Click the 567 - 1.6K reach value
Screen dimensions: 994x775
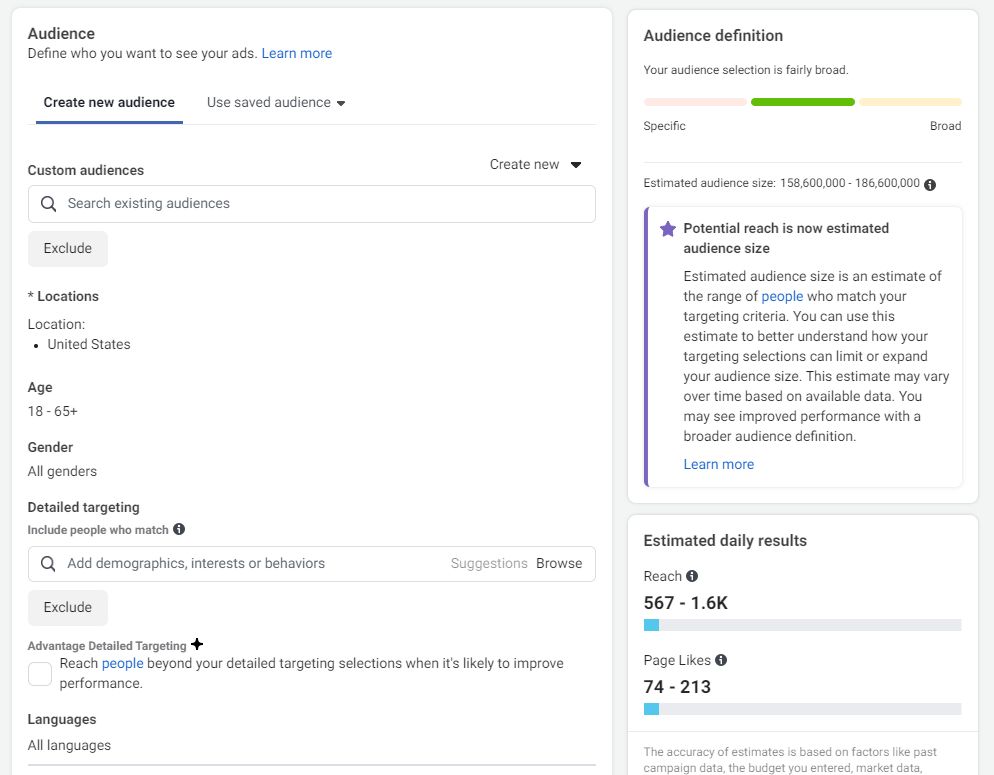685,603
